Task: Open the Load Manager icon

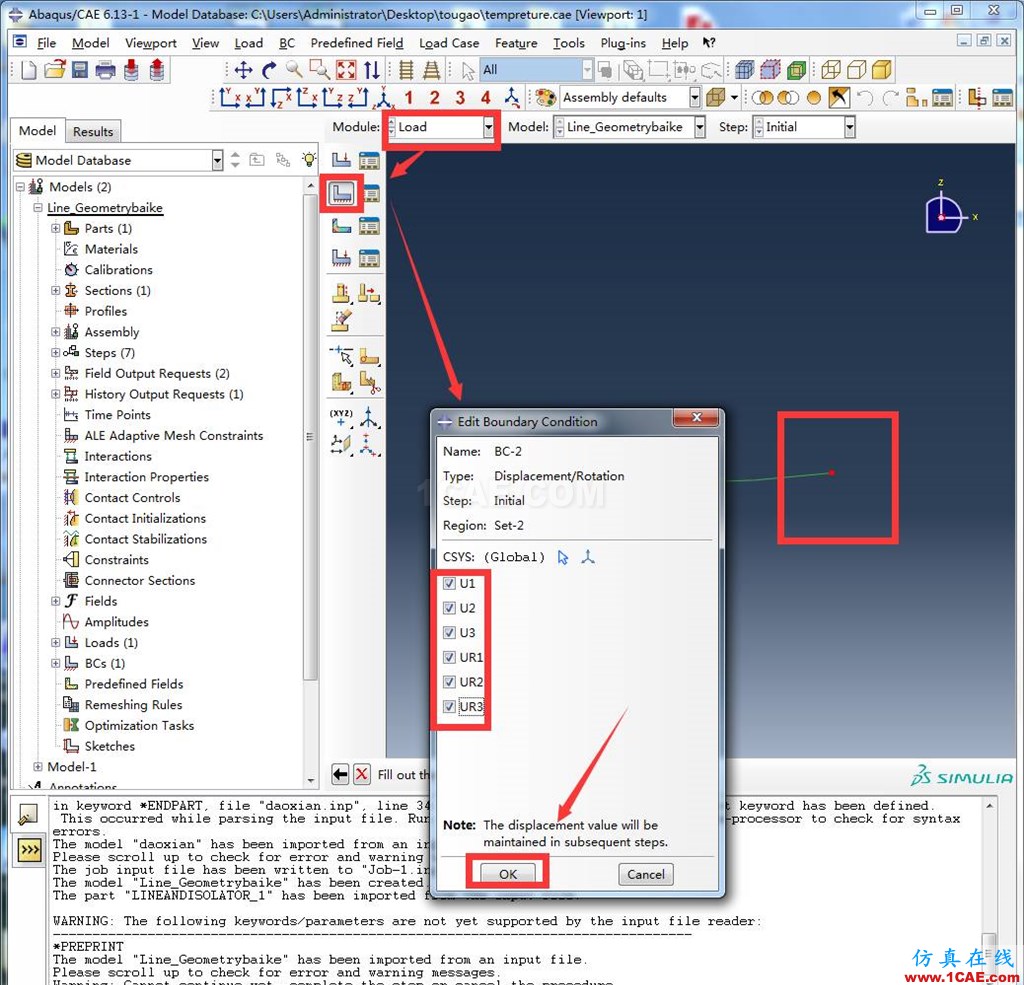Action: [x=369, y=160]
